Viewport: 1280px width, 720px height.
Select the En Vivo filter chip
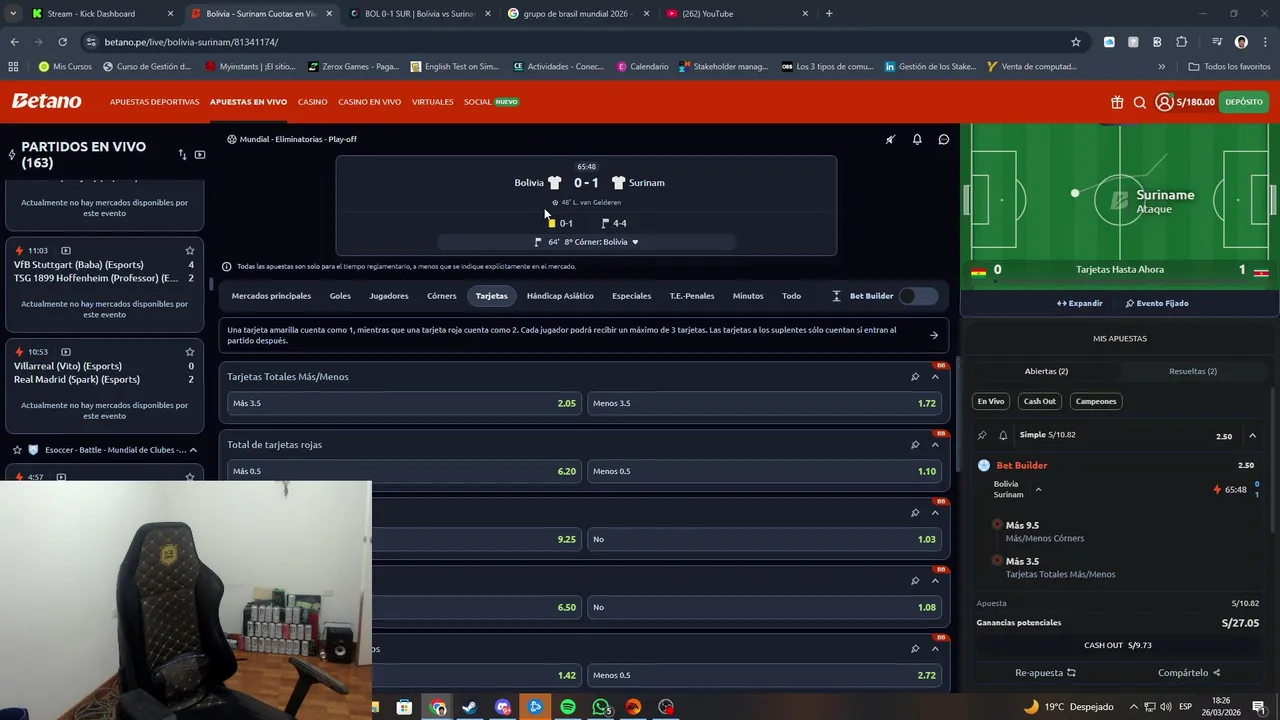(991, 401)
